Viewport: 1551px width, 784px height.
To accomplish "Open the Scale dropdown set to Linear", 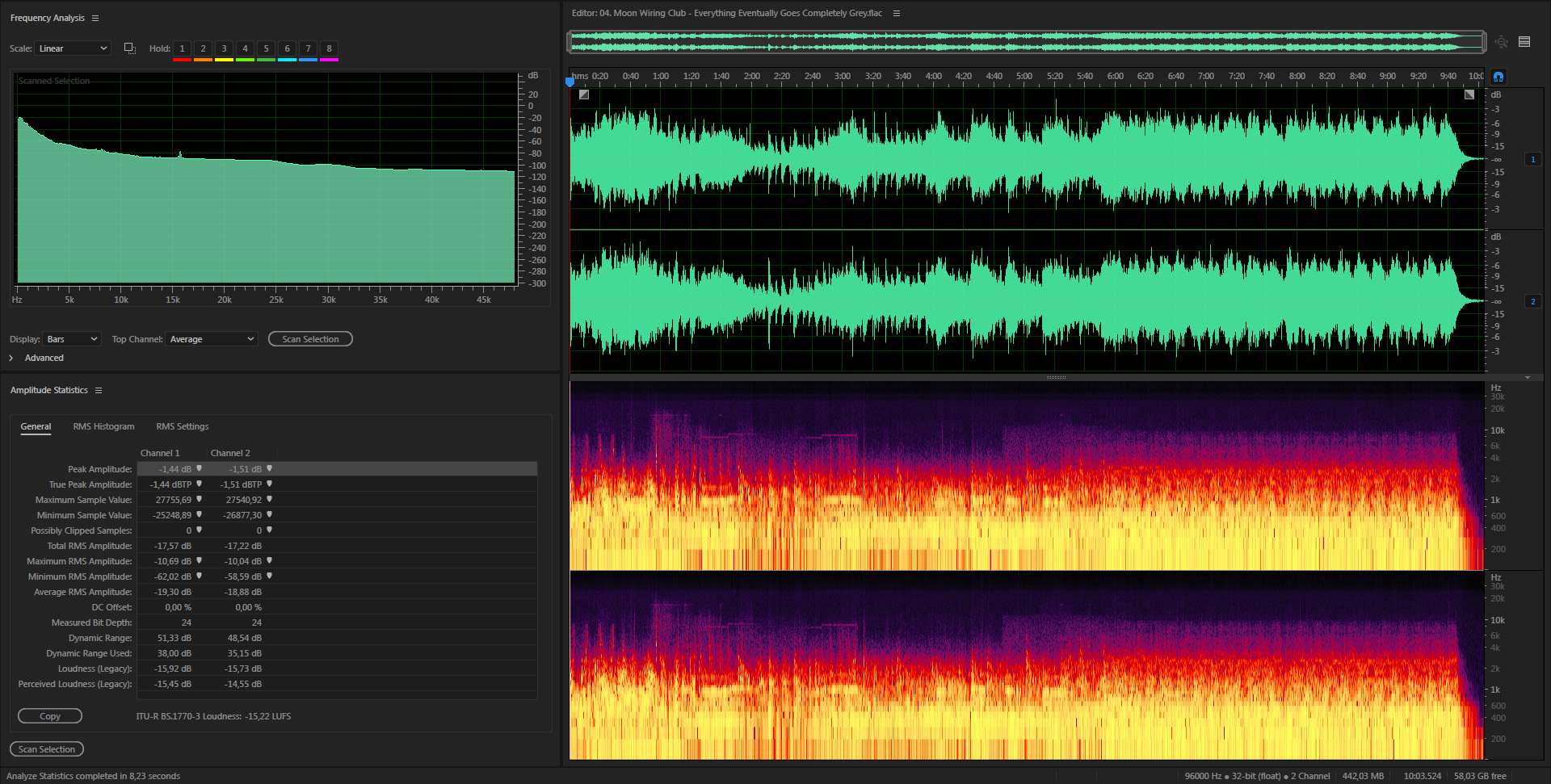I will (x=73, y=48).
